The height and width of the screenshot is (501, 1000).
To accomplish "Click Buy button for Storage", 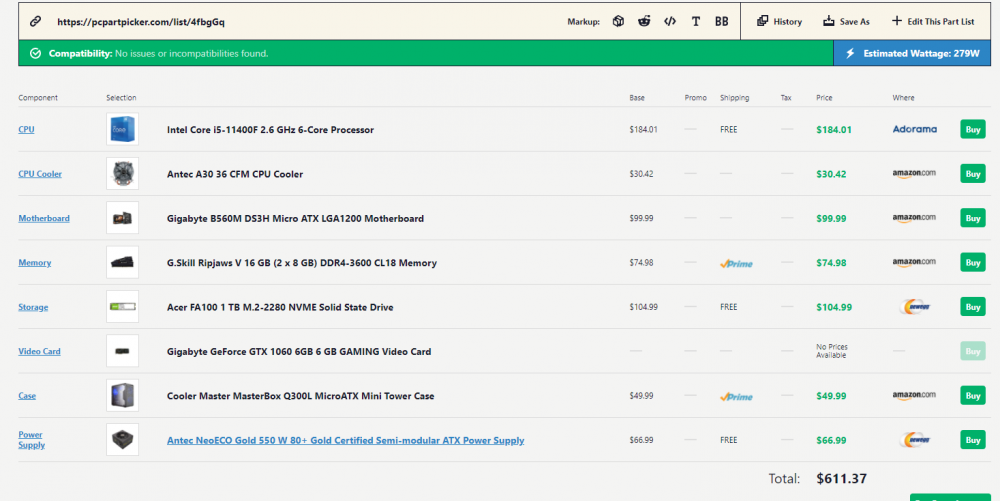I will [x=973, y=307].
